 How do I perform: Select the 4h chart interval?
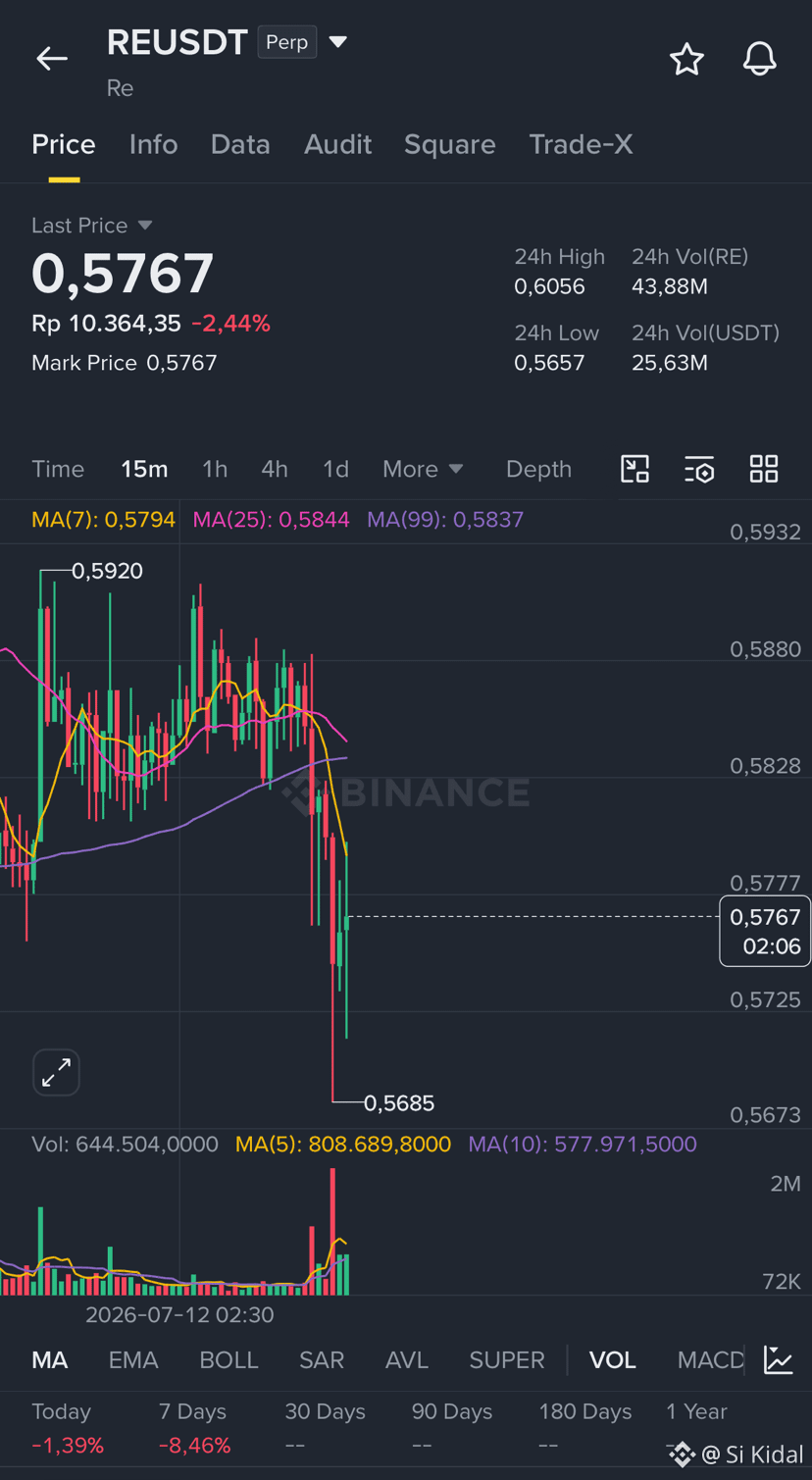coord(275,469)
